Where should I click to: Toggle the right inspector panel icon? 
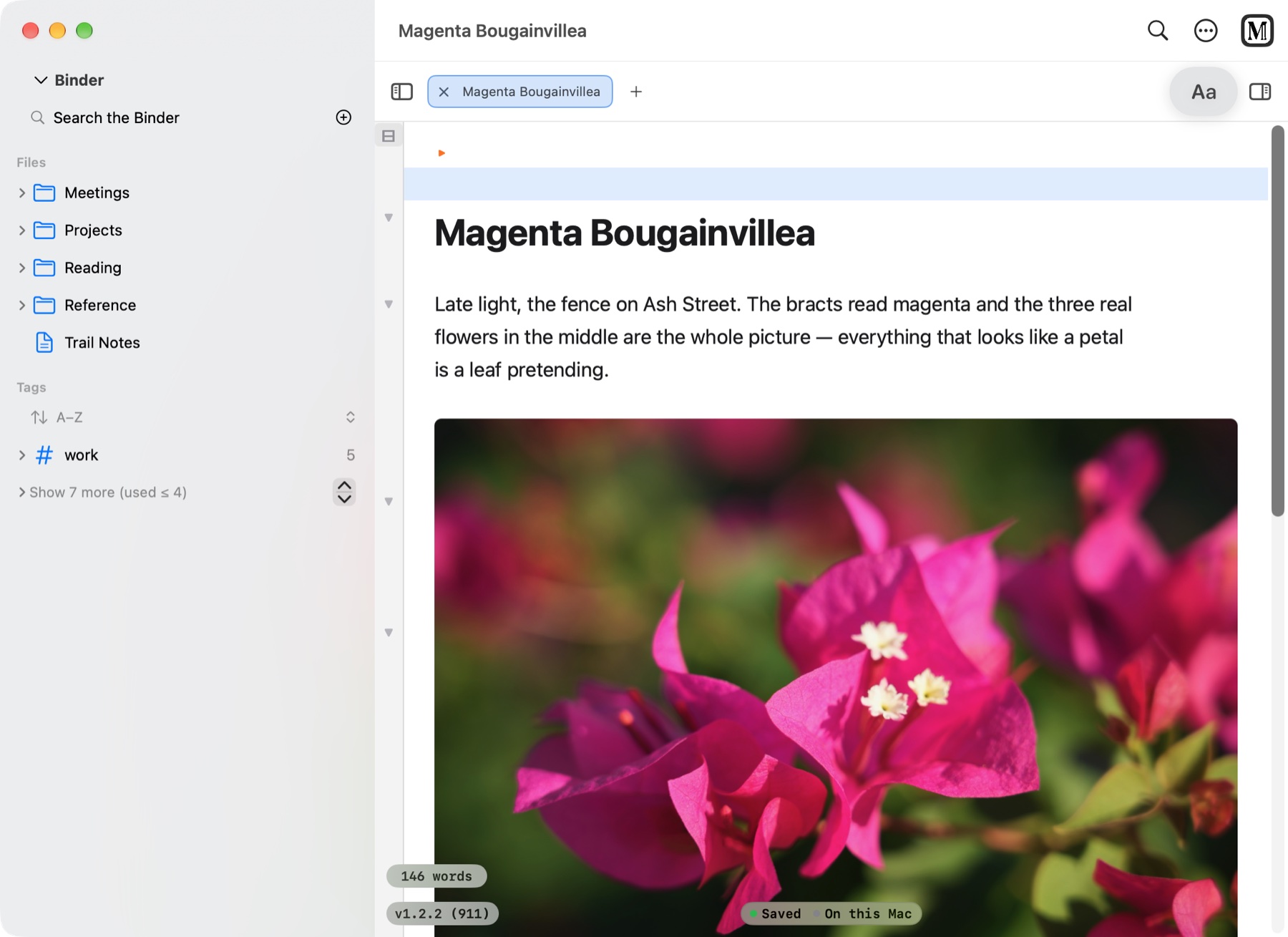point(1260,92)
